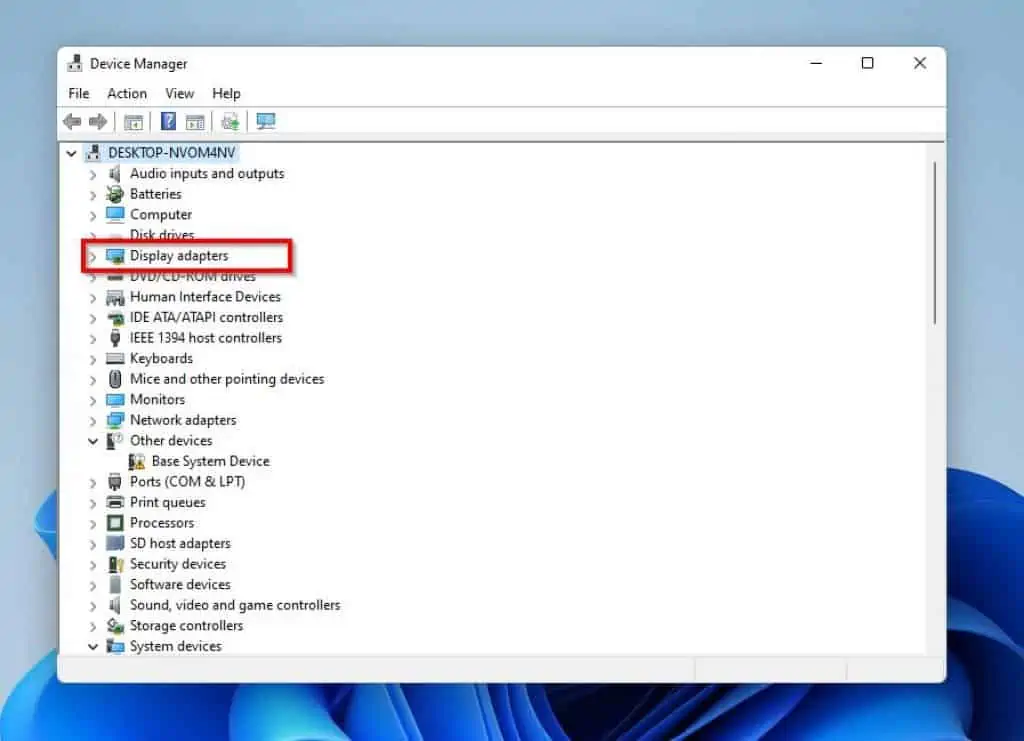The image size is (1024, 741).
Task: Click the monitor icon at the toolbar's end
Action: 264,121
